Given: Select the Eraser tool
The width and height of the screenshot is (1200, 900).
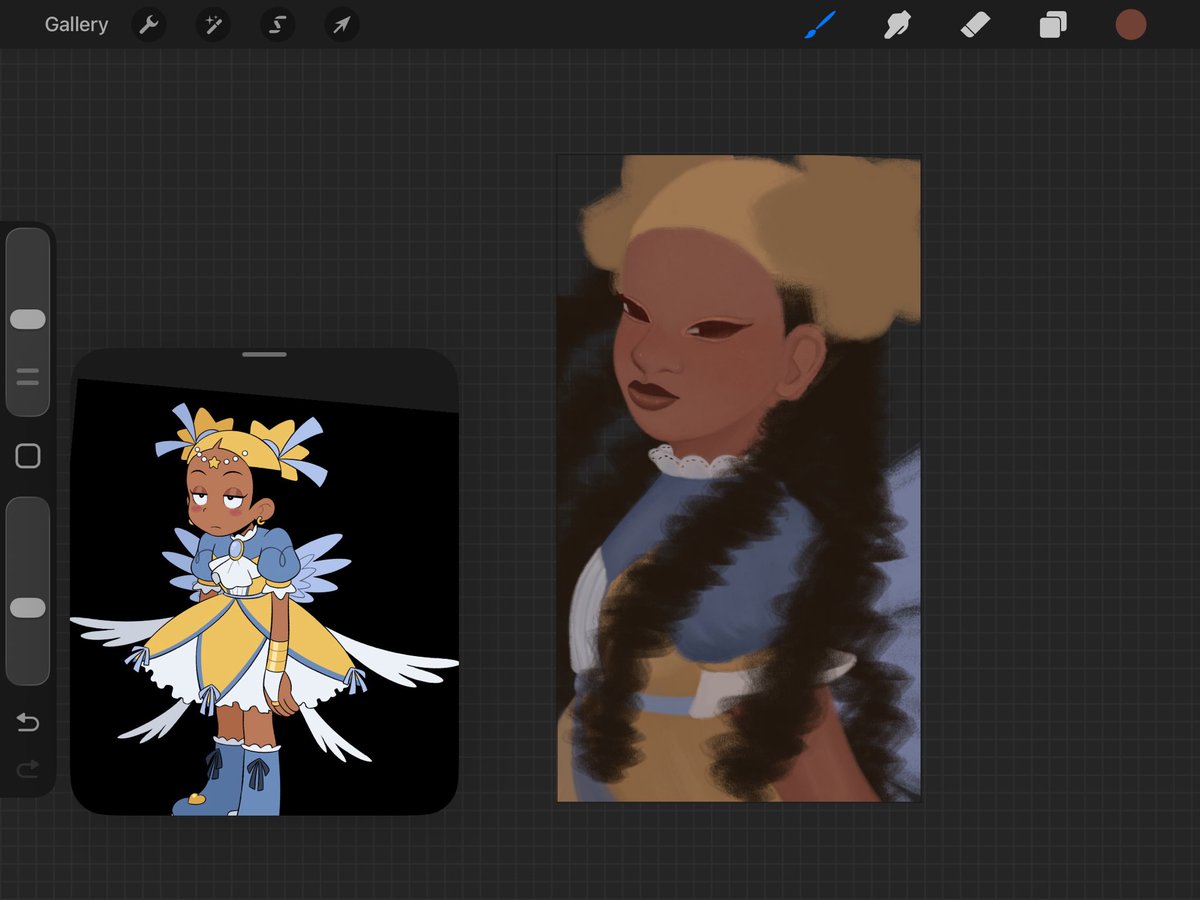Looking at the screenshot, I should pyautogui.click(x=975, y=25).
